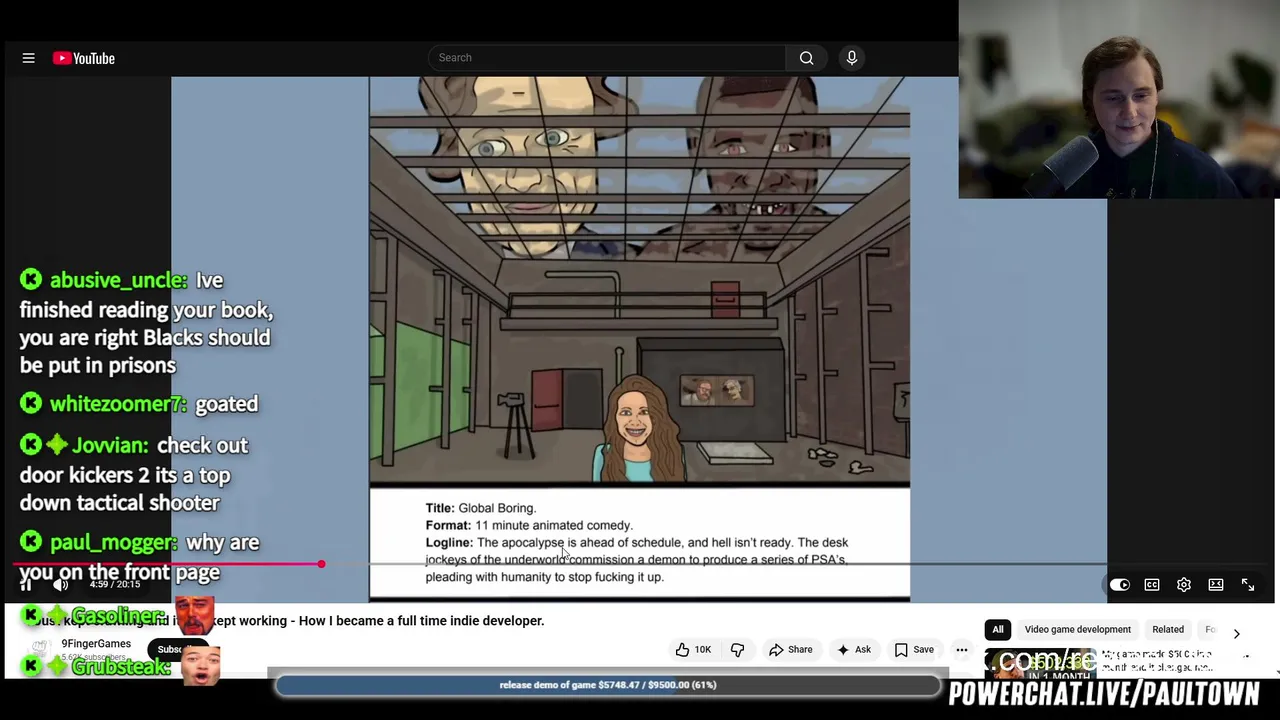Expand more chips with the right chevron
The width and height of the screenshot is (1280, 720).
[x=1236, y=633]
